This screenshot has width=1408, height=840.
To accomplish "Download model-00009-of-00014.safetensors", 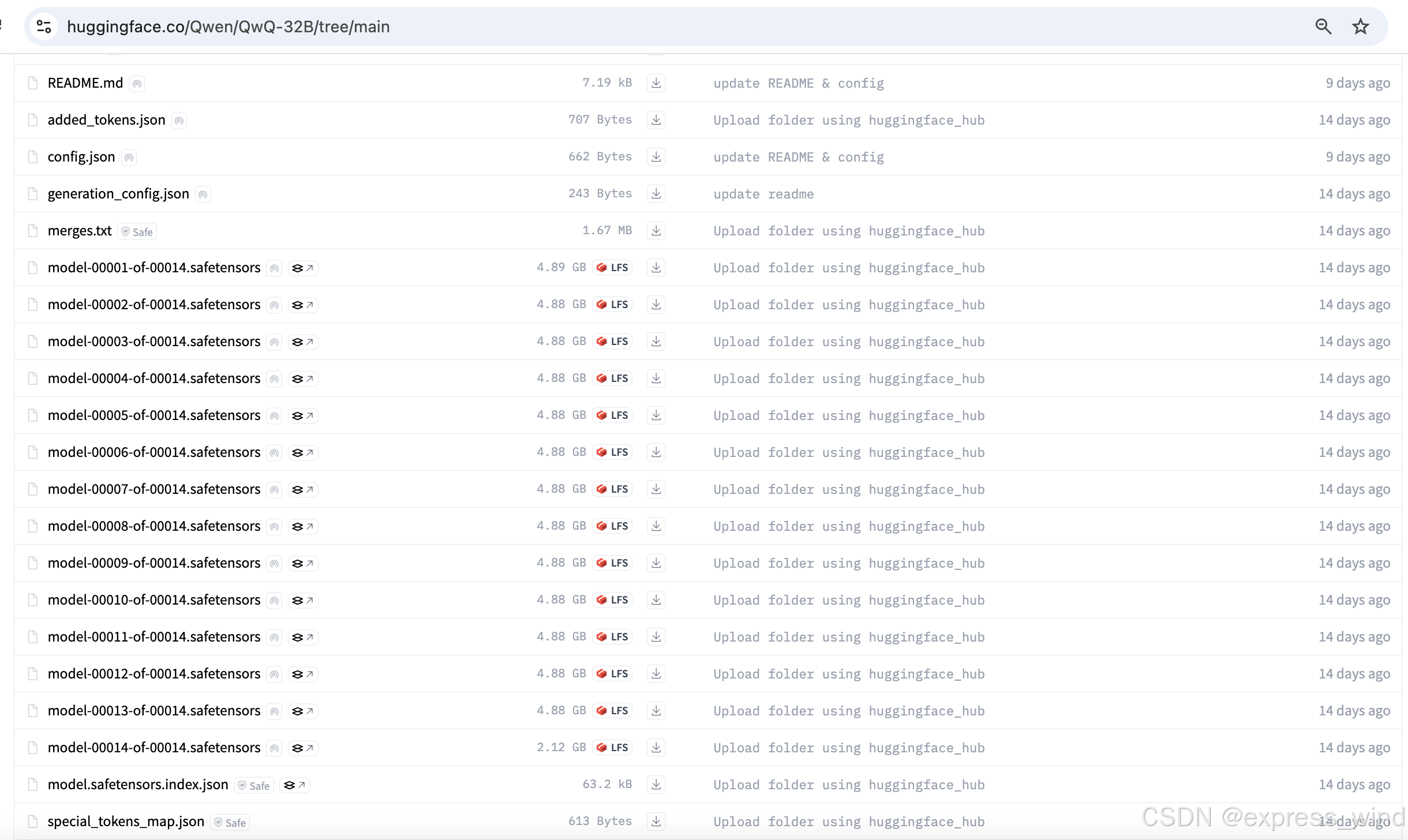I will click(x=656, y=563).
